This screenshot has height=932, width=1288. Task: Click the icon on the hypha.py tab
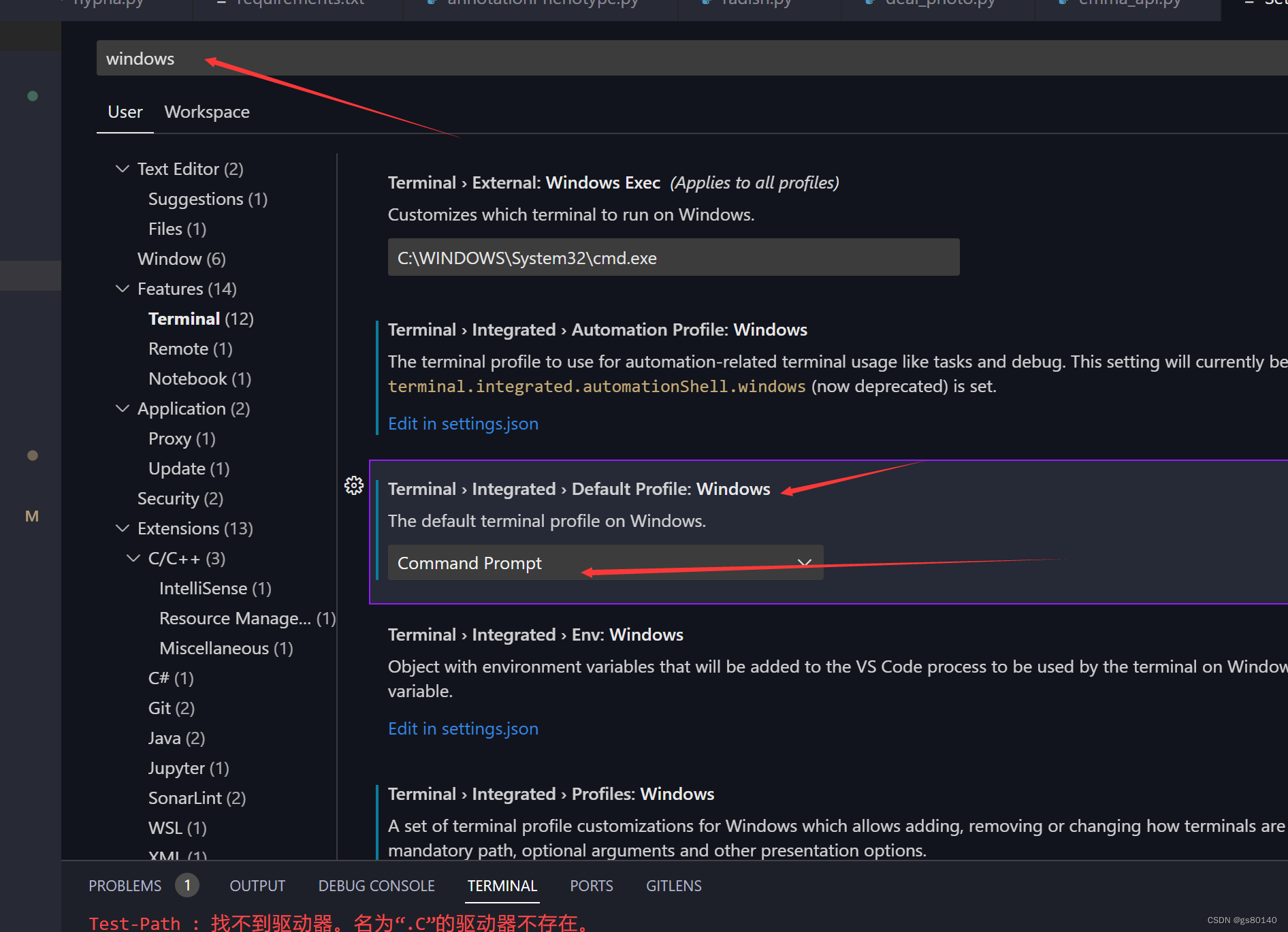tap(62, 3)
